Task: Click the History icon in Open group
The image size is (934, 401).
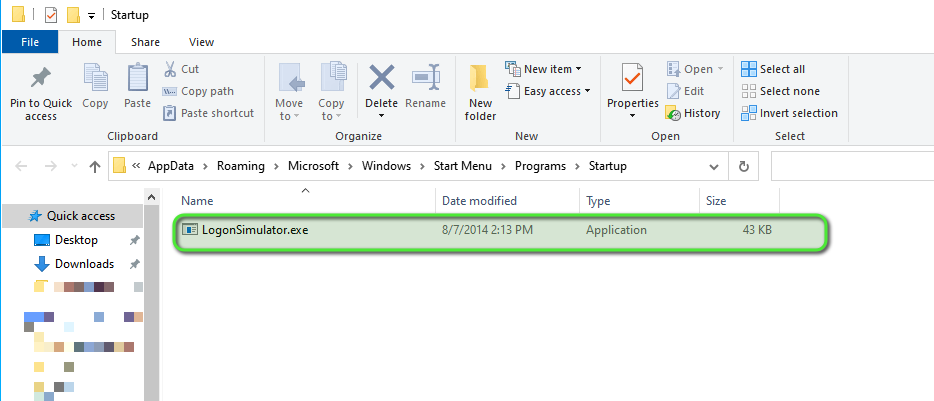Action: (x=674, y=113)
